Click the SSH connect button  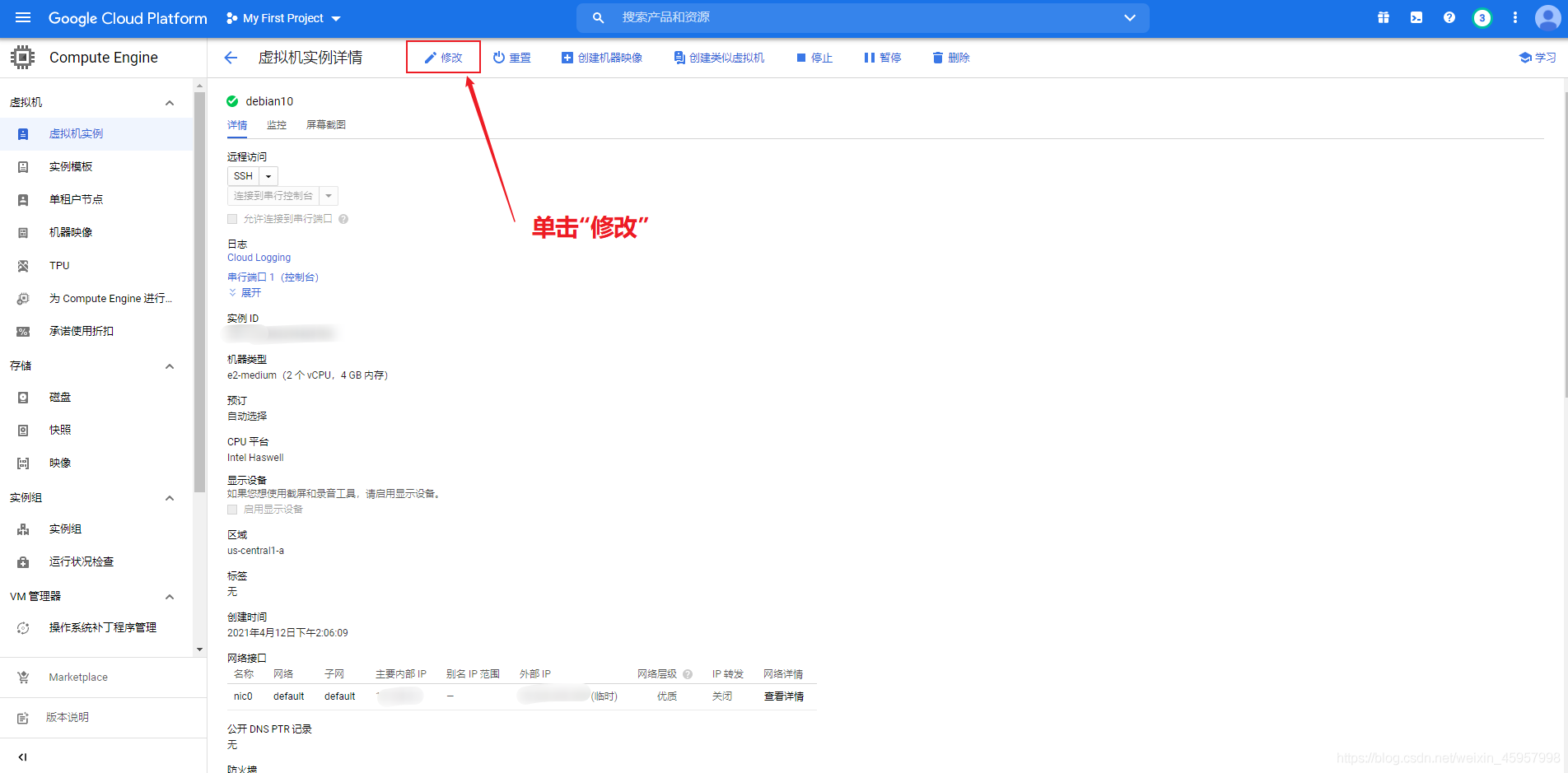[x=243, y=176]
